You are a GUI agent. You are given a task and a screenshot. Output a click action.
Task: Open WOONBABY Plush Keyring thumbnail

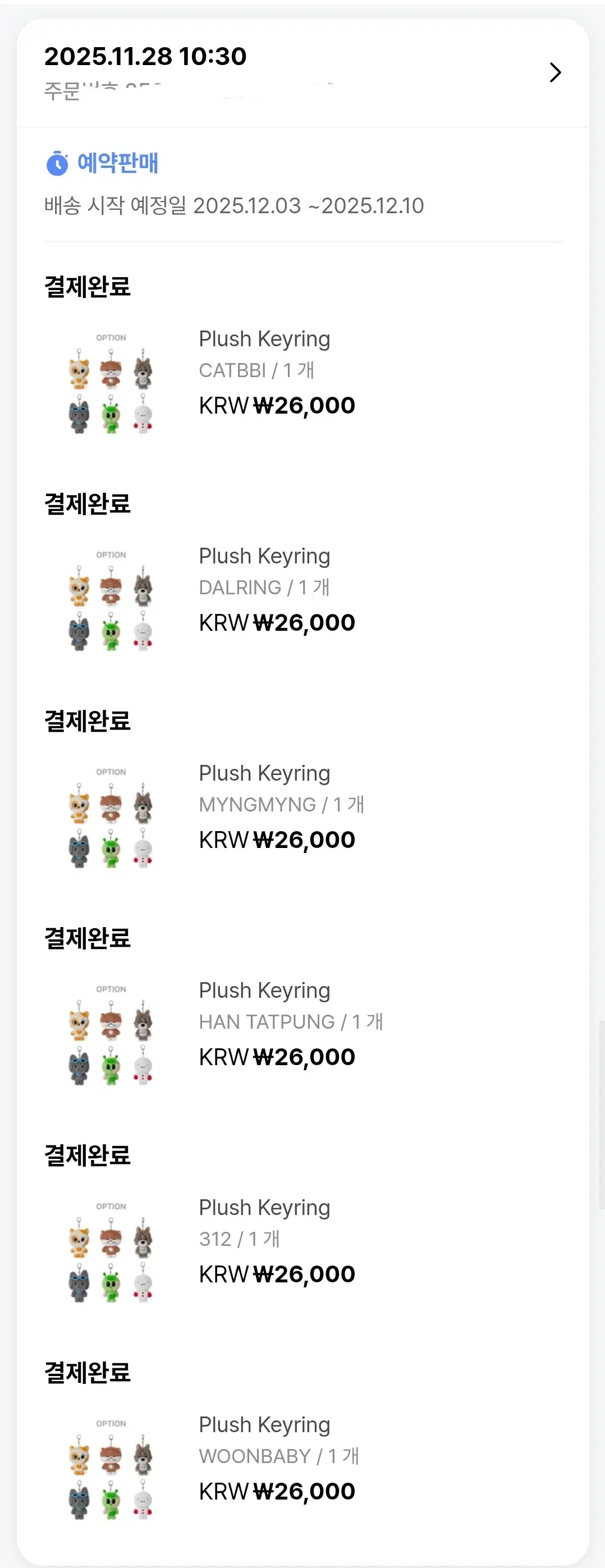pos(111,1469)
